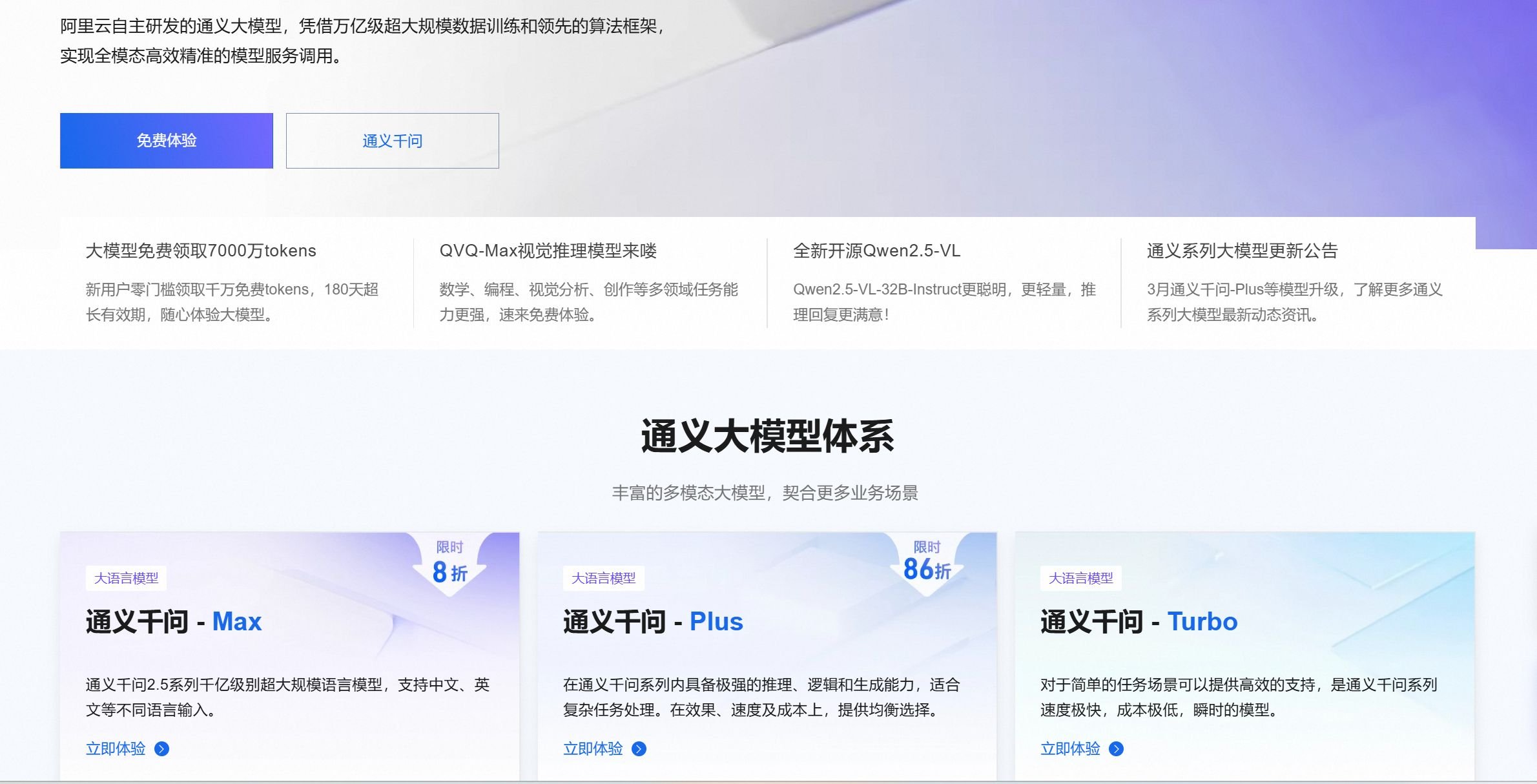This screenshot has height=784, width=1537.
Task: Click 立即体验 on the 通义千问-Plus card
Action: (592, 748)
